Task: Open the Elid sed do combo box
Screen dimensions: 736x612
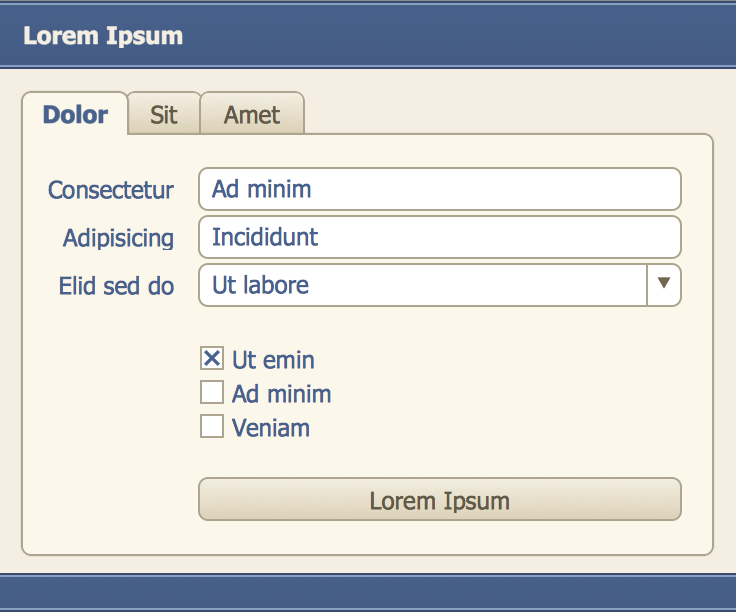Action: (x=424, y=285)
